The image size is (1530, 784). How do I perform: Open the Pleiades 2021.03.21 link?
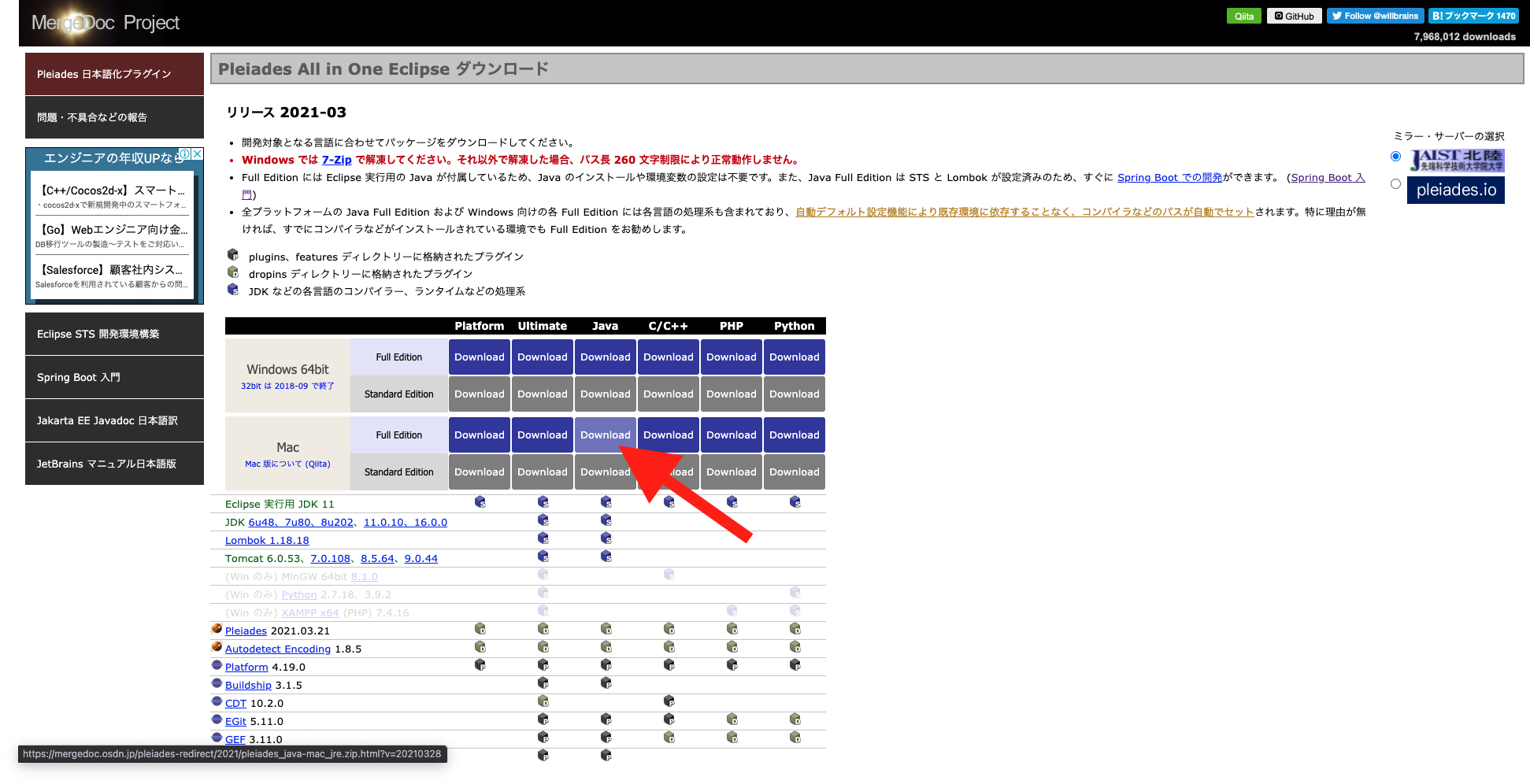point(246,631)
